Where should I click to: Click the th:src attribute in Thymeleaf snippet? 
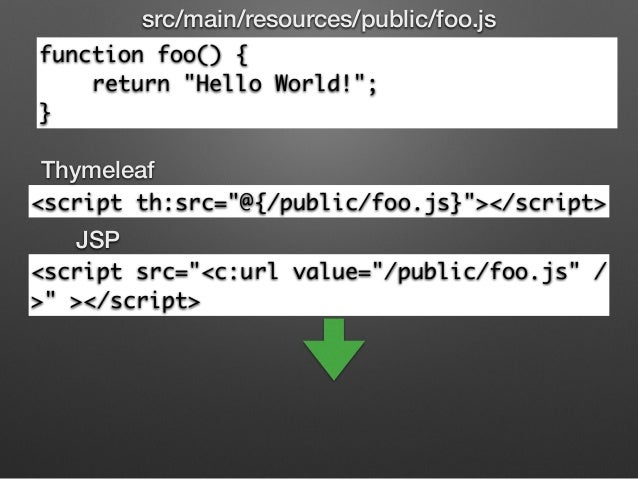(181, 203)
